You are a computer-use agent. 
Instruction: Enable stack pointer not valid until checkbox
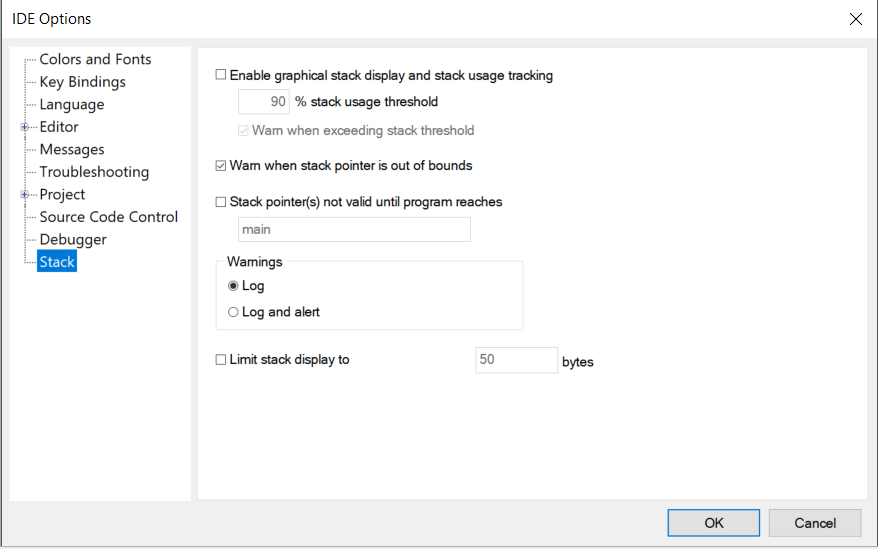[x=222, y=202]
